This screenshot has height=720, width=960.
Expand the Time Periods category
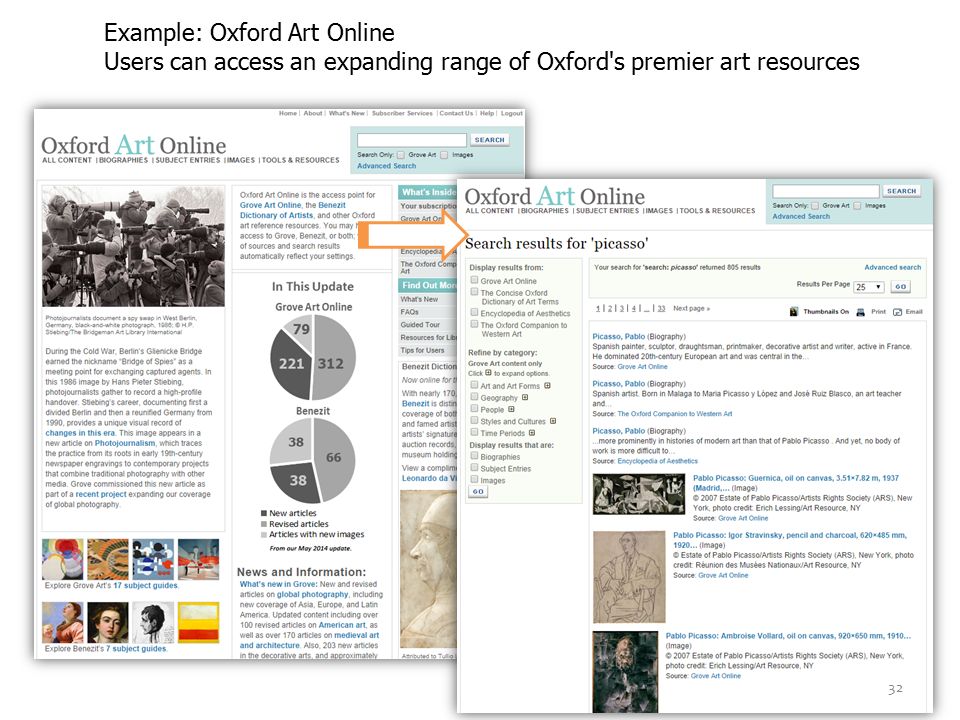(532, 433)
